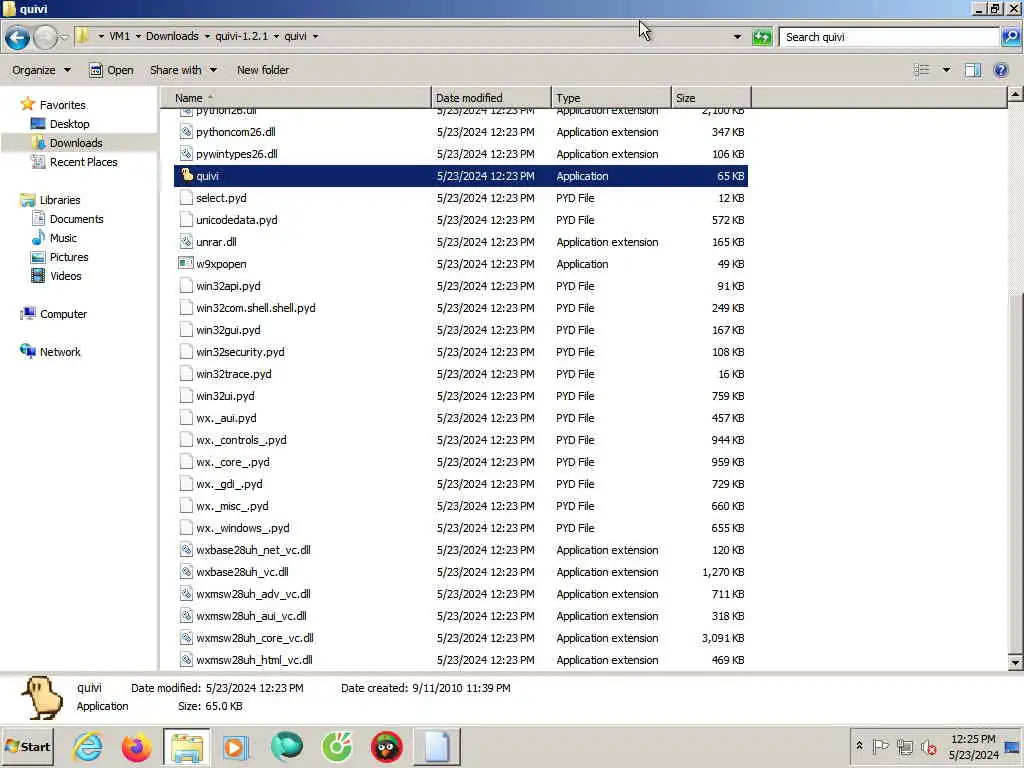
Task: Expand the dropdown arrow before Downloads in path
Action: pos(138,37)
